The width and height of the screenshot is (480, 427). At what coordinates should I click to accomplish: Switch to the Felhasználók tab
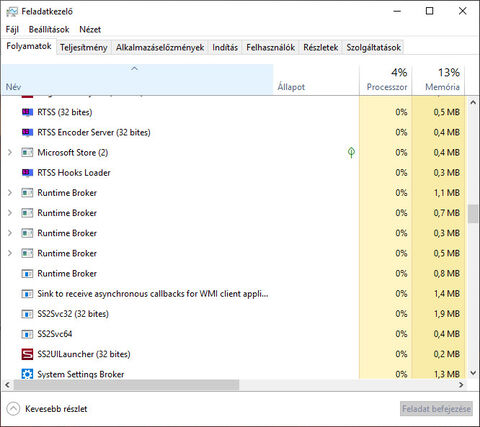tap(271, 48)
